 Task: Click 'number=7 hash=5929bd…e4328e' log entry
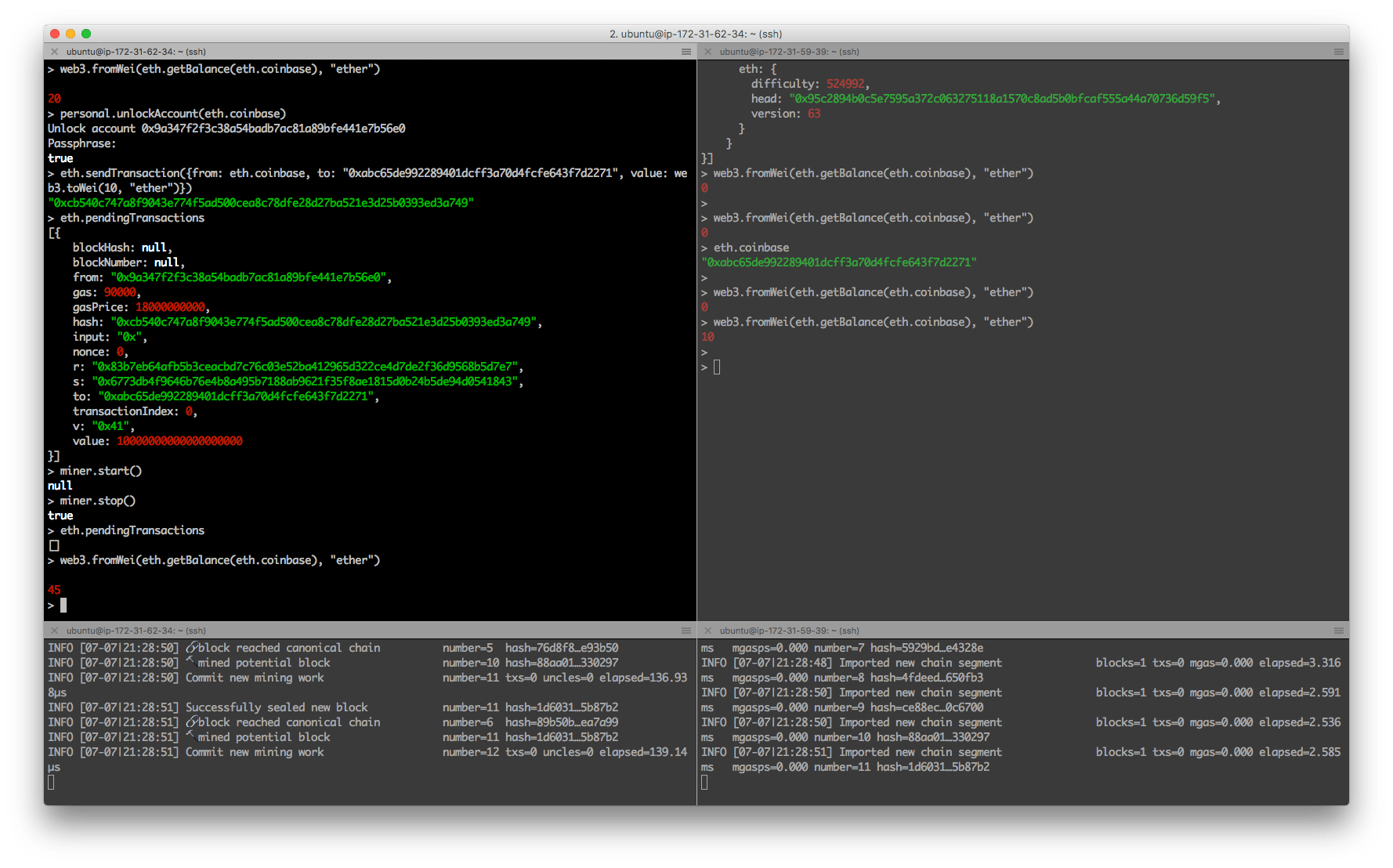[x=899, y=648]
